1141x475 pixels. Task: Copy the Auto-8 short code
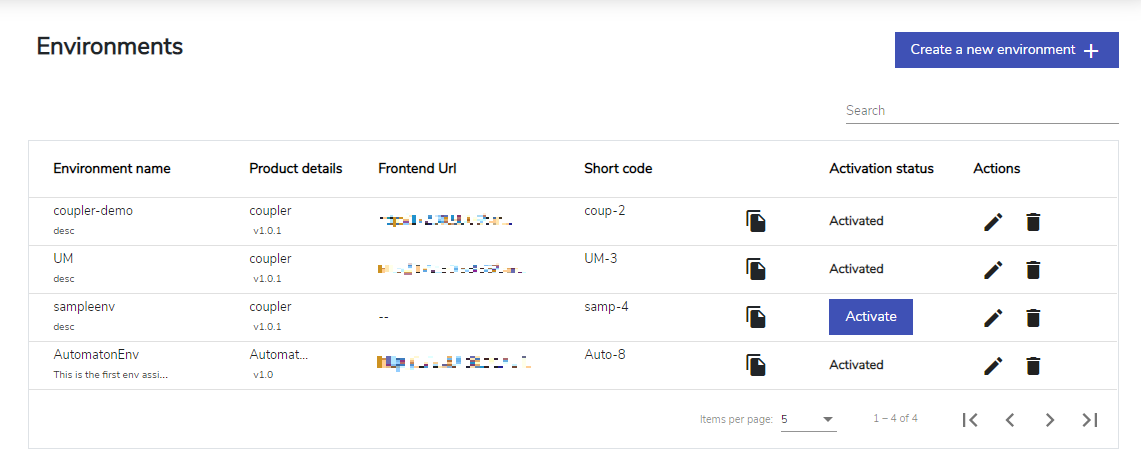pyautogui.click(x=756, y=365)
